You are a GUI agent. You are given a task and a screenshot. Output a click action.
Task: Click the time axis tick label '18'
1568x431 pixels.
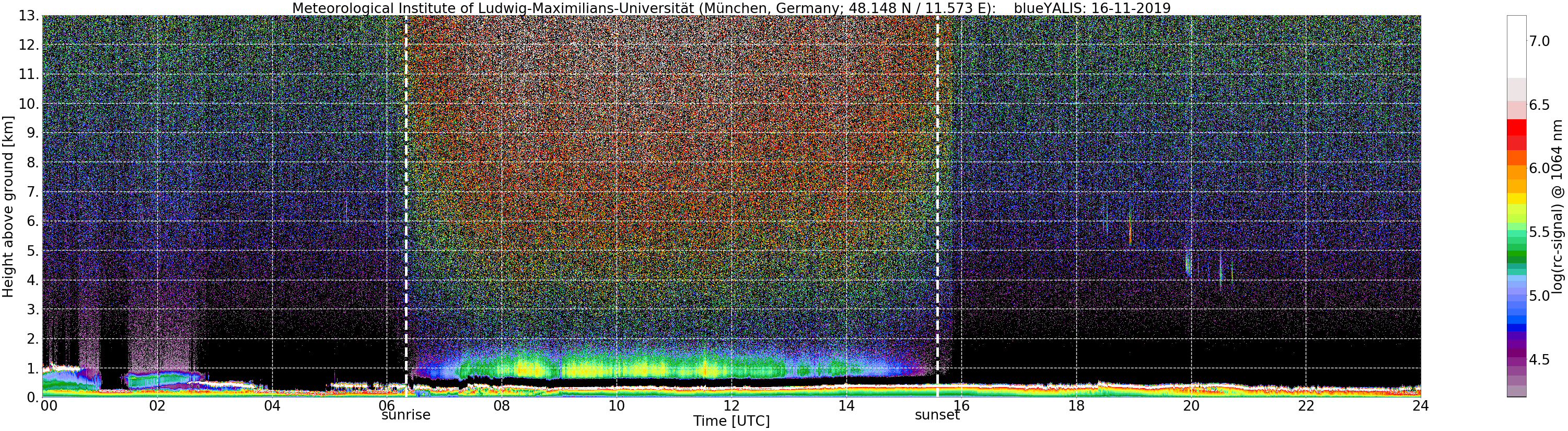(x=1076, y=406)
